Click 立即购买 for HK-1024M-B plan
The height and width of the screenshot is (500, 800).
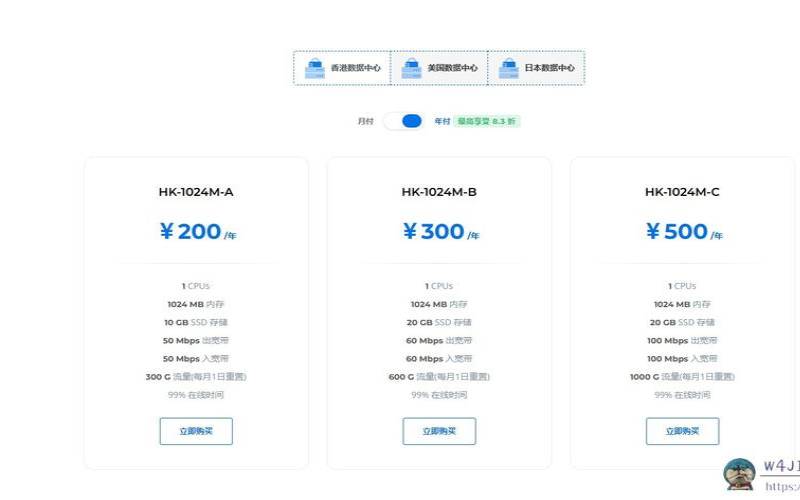[x=439, y=431]
